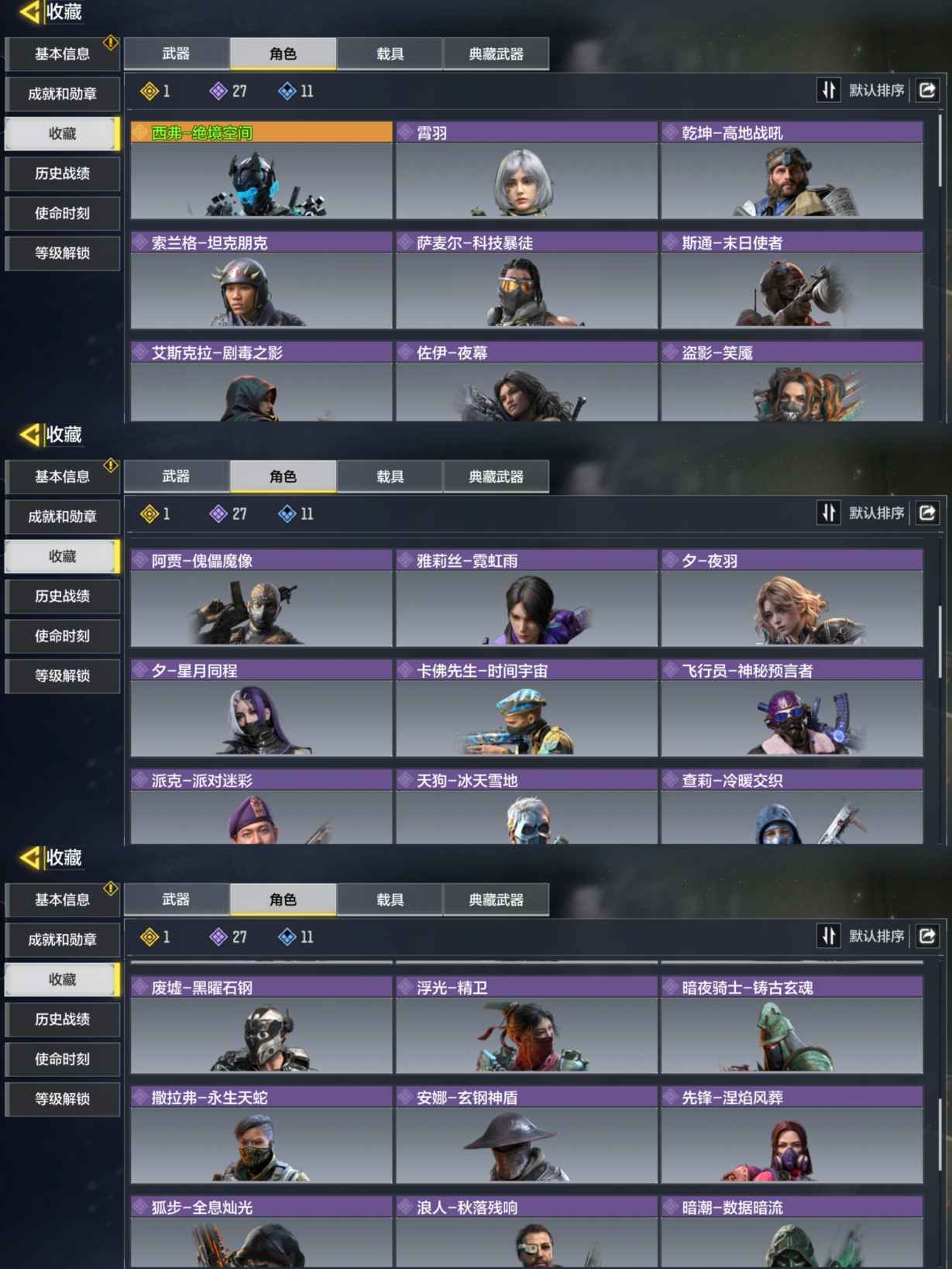This screenshot has width=952, height=1269.
Task: Click the share icon above 乾坤-高地战吼 card
Action: coord(927,91)
